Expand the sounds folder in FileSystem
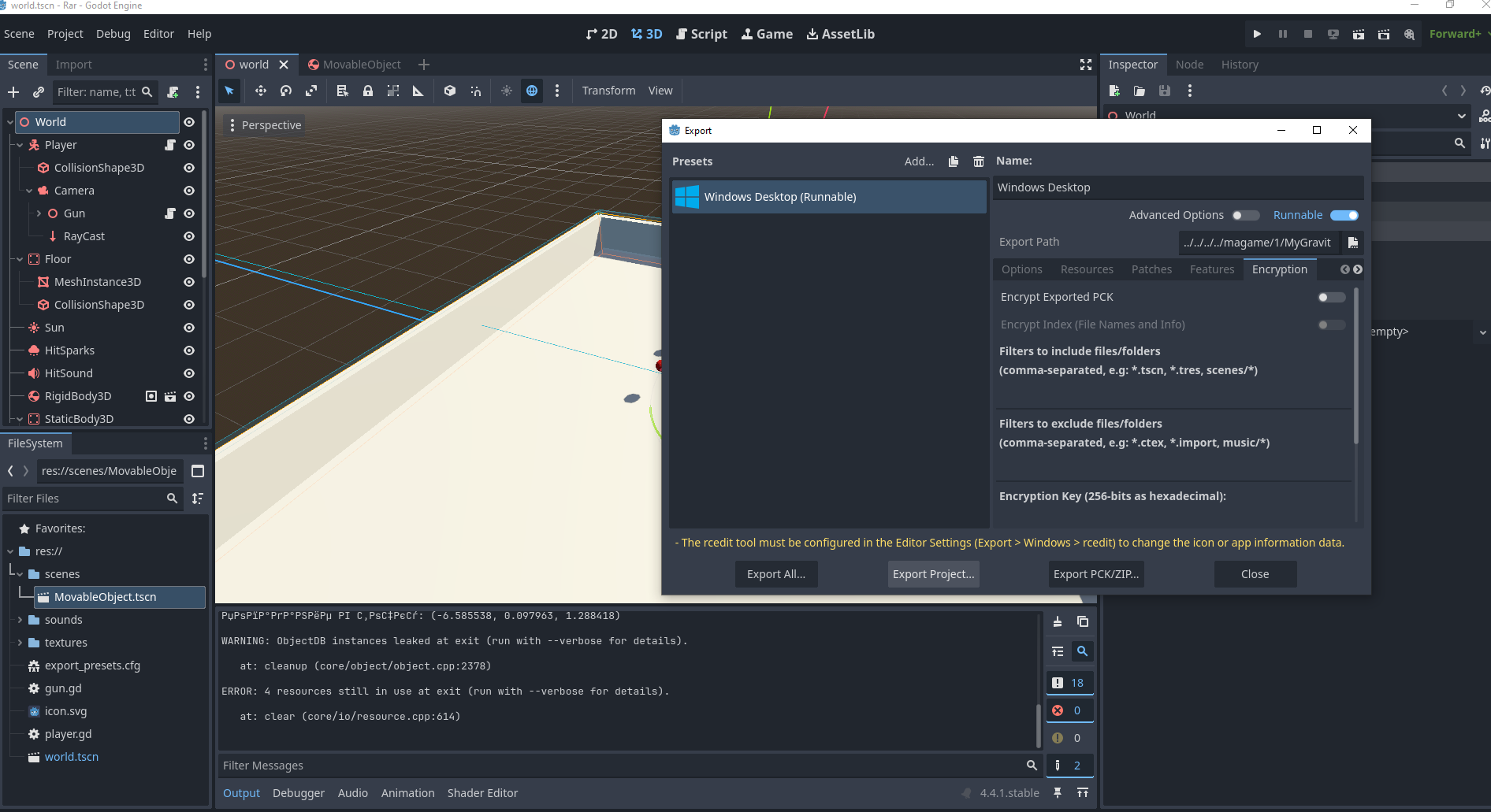This screenshot has width=1491, height=812. (20, 620)
